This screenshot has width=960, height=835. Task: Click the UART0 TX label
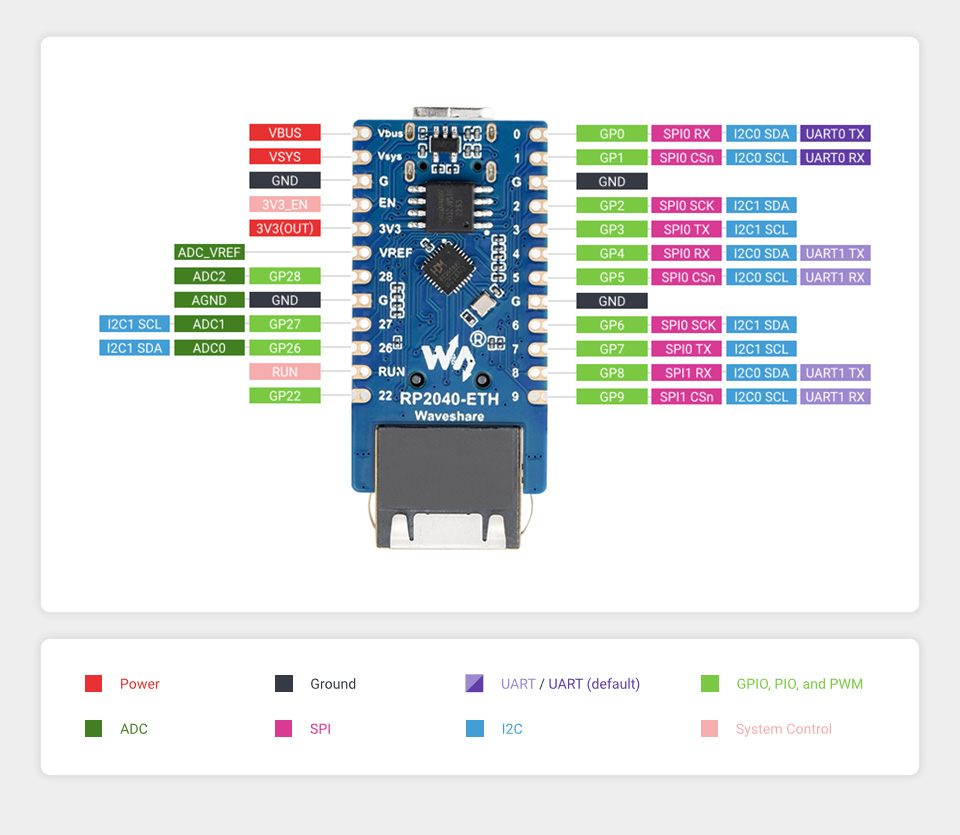pyautogui.click(x=835, y=133)
